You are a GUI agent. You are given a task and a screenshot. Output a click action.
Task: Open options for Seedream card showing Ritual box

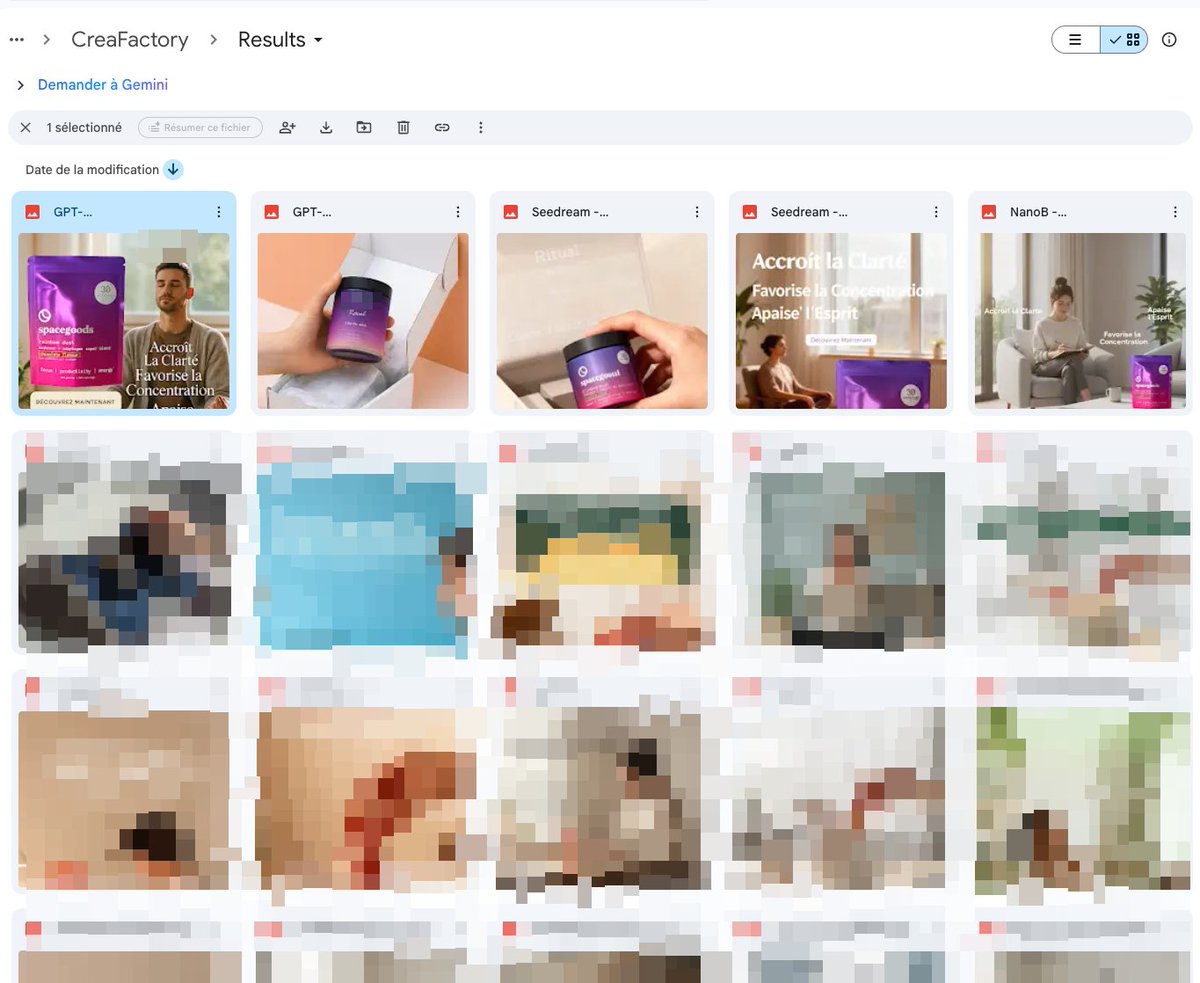pos(697,212)
